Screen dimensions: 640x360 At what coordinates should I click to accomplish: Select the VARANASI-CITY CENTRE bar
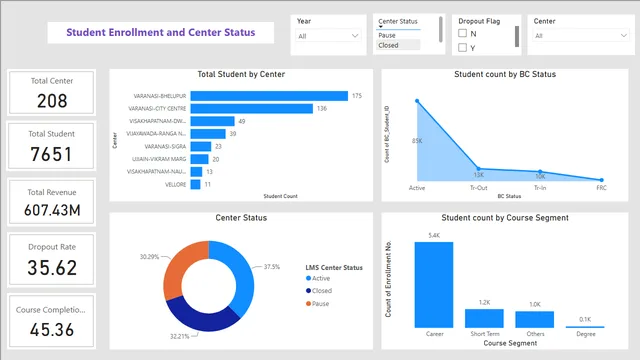[x=251, y=109]
